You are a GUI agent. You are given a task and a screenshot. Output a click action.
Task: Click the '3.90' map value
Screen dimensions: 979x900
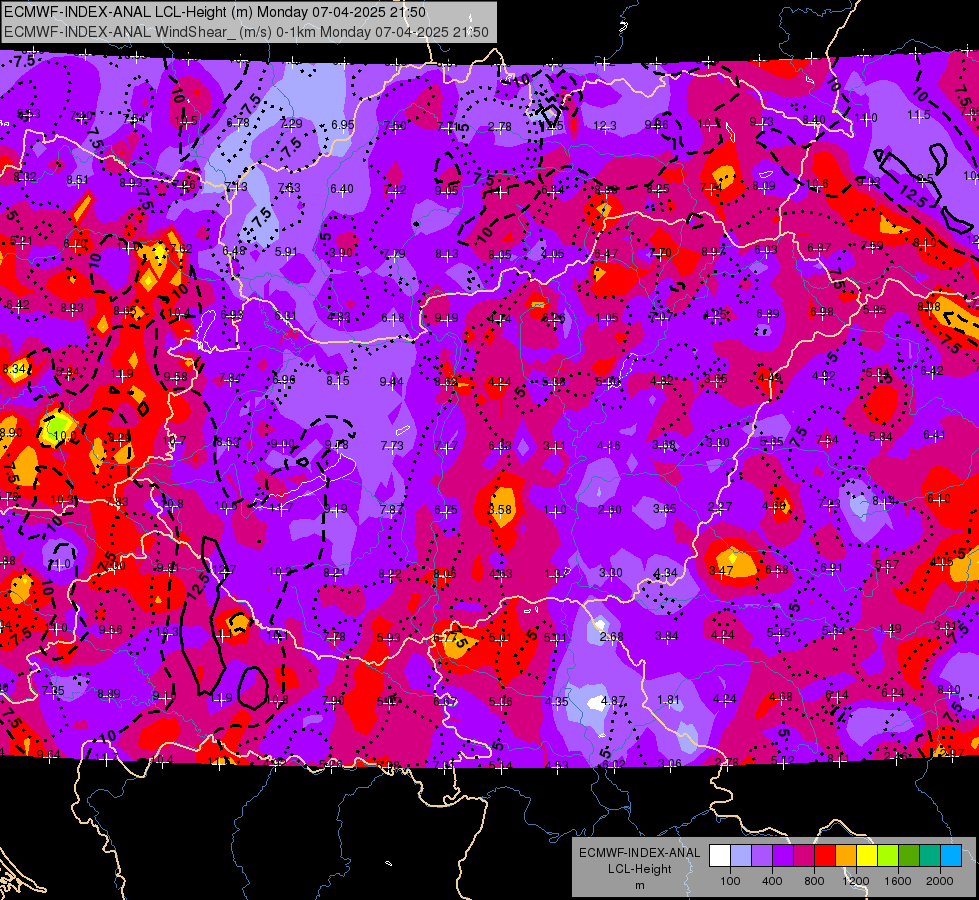pos(341,253)
